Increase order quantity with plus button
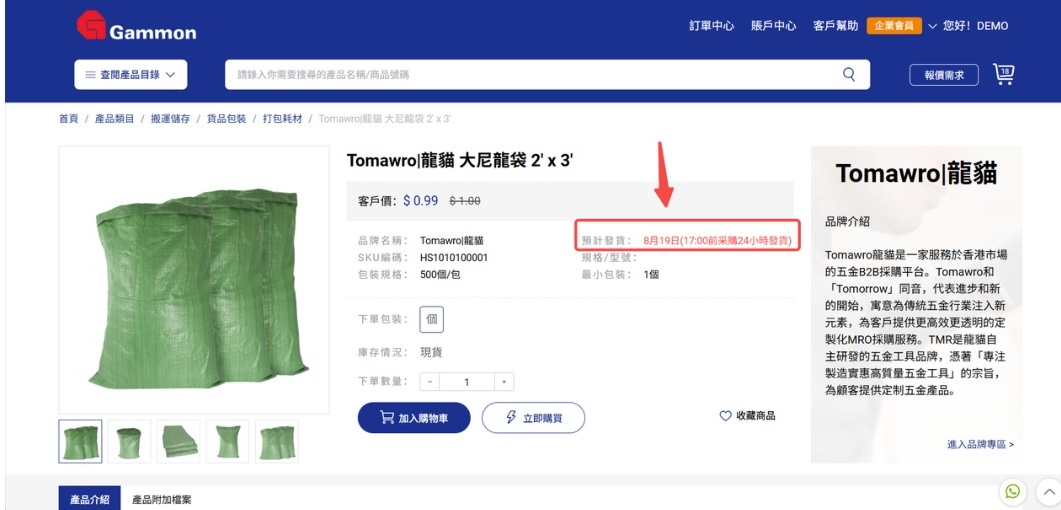 [x=504, y=381]
